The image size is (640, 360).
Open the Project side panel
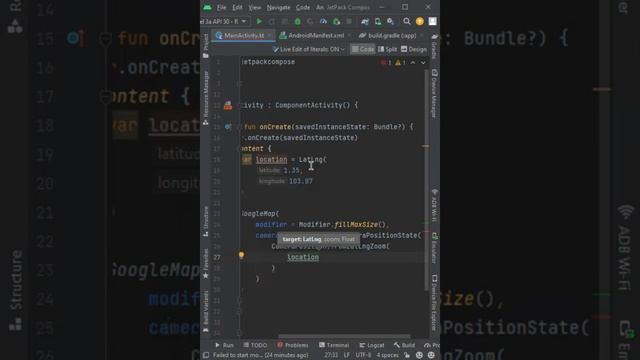pos(206,45)
